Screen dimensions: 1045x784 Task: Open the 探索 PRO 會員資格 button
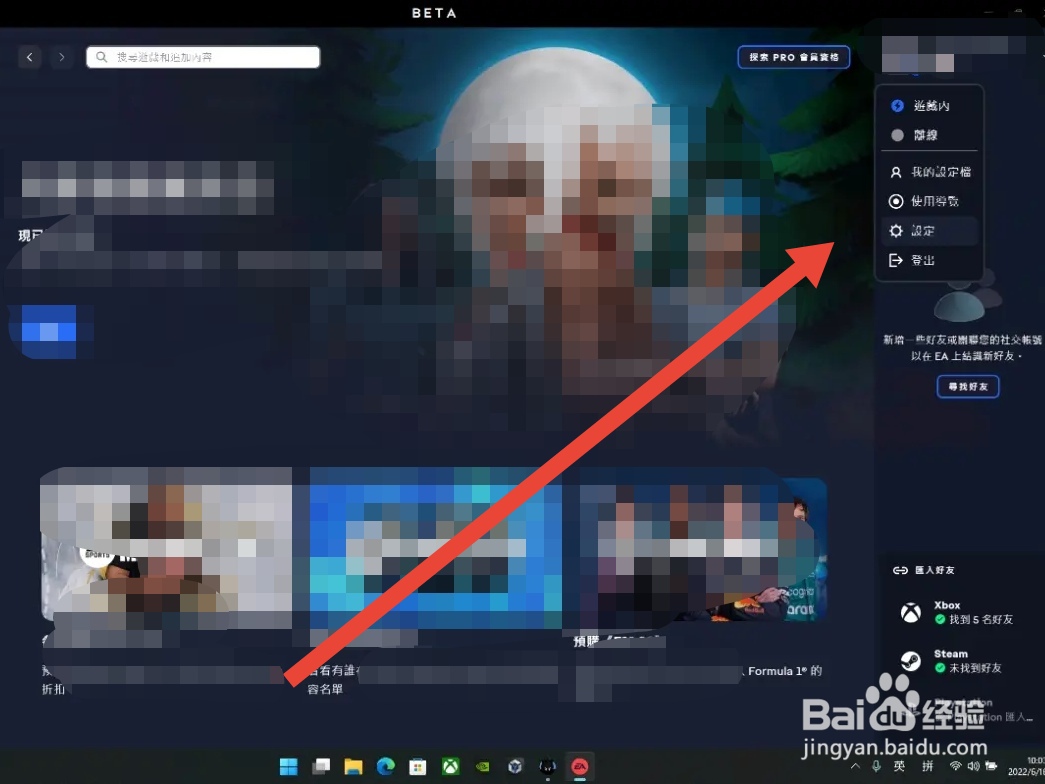coord(794,57)
